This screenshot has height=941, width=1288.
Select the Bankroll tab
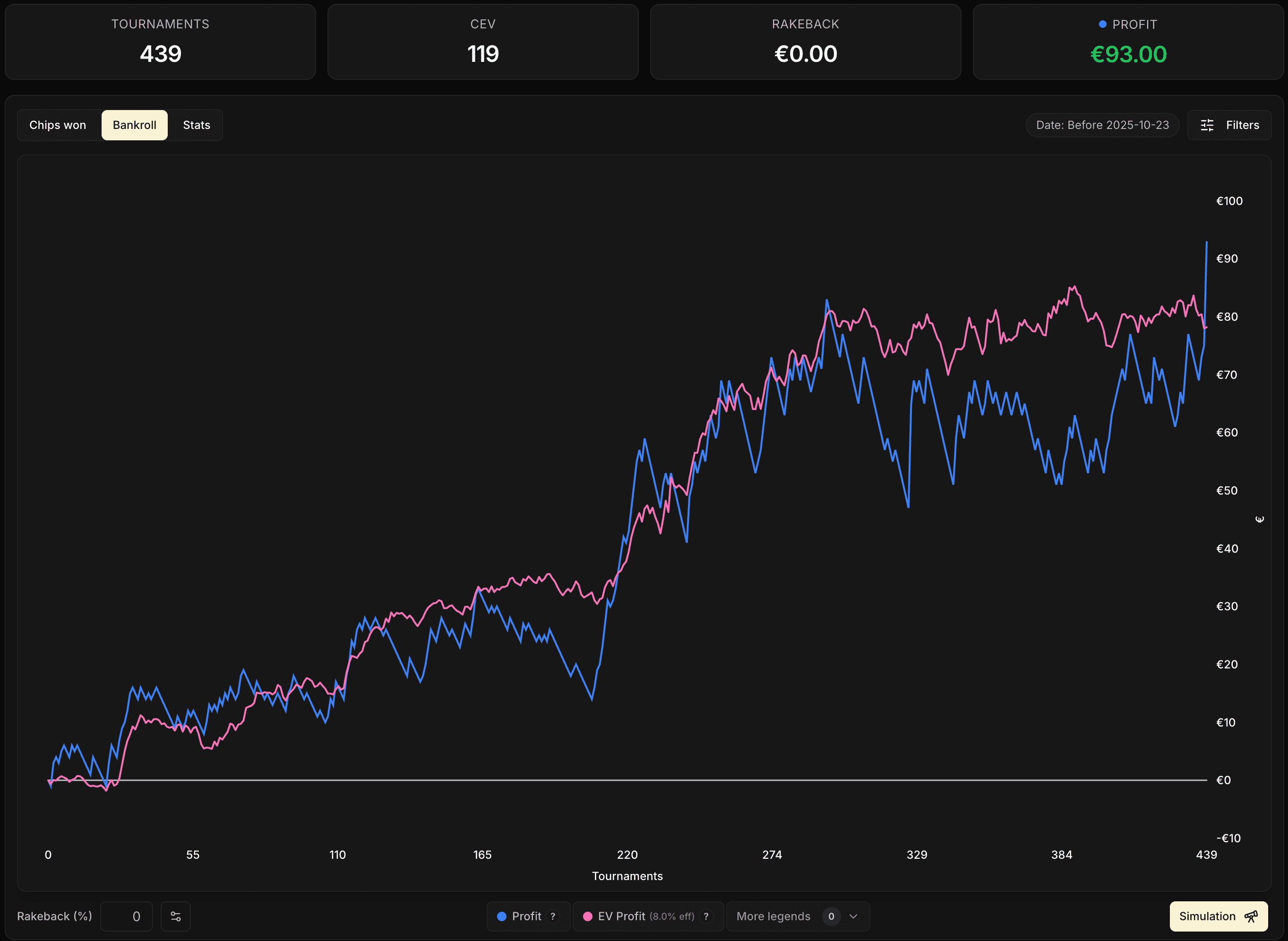[x=135, y=125]
